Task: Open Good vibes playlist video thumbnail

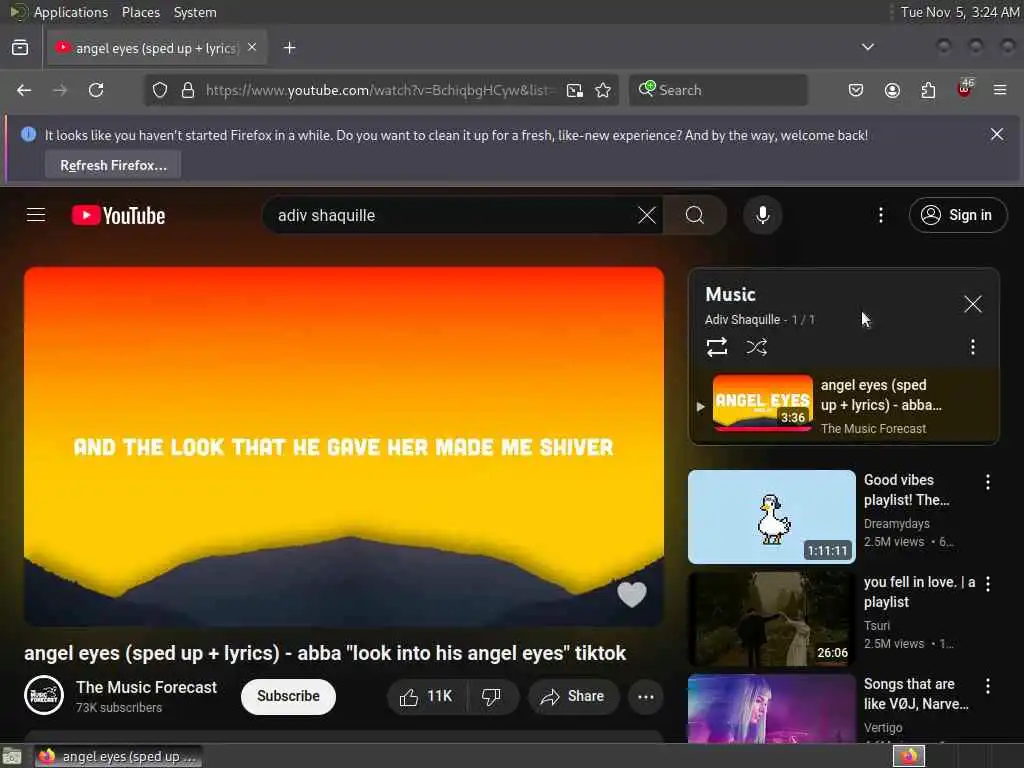Action: tap(771, 517)
